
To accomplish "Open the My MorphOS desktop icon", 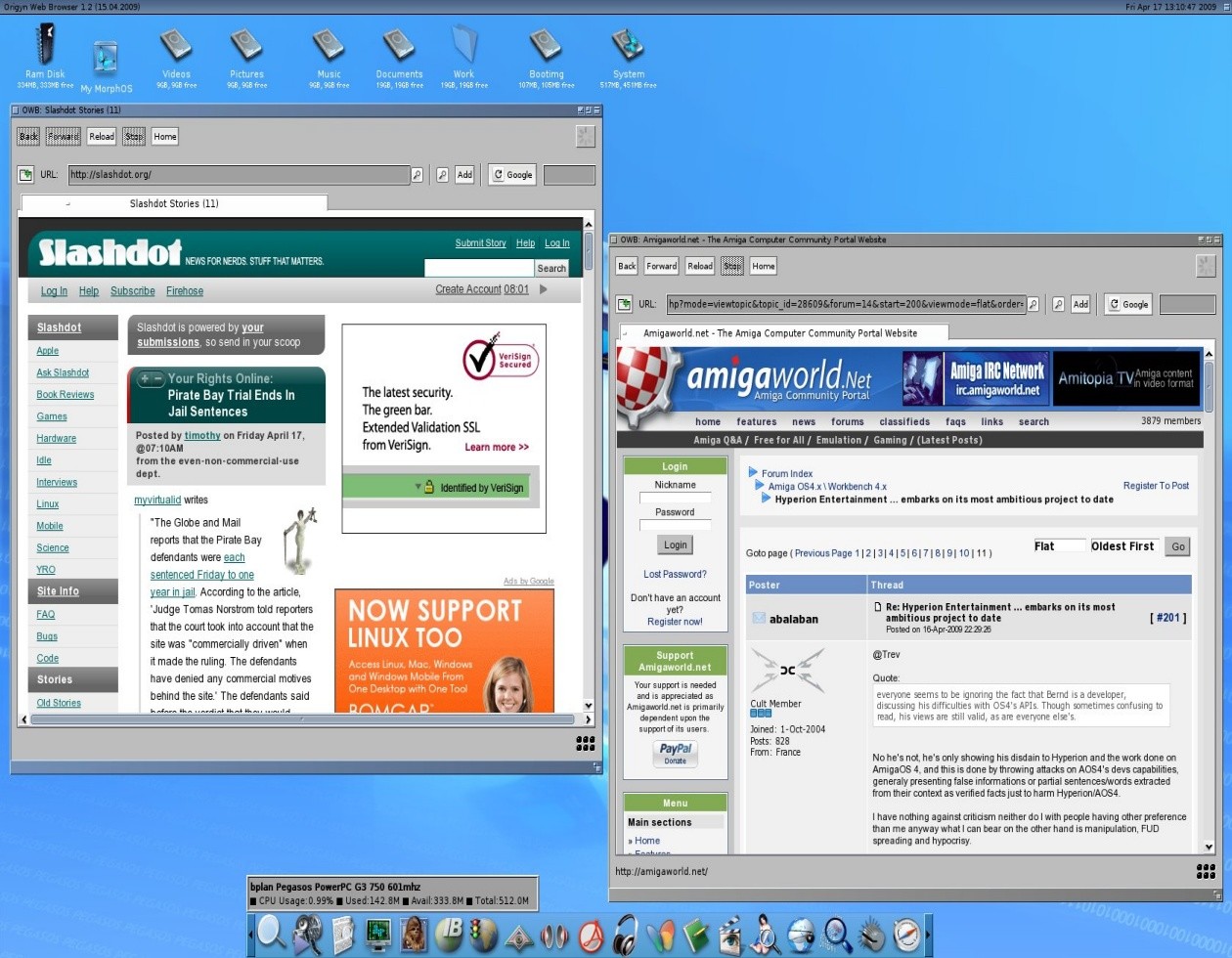I will point(106,61).
